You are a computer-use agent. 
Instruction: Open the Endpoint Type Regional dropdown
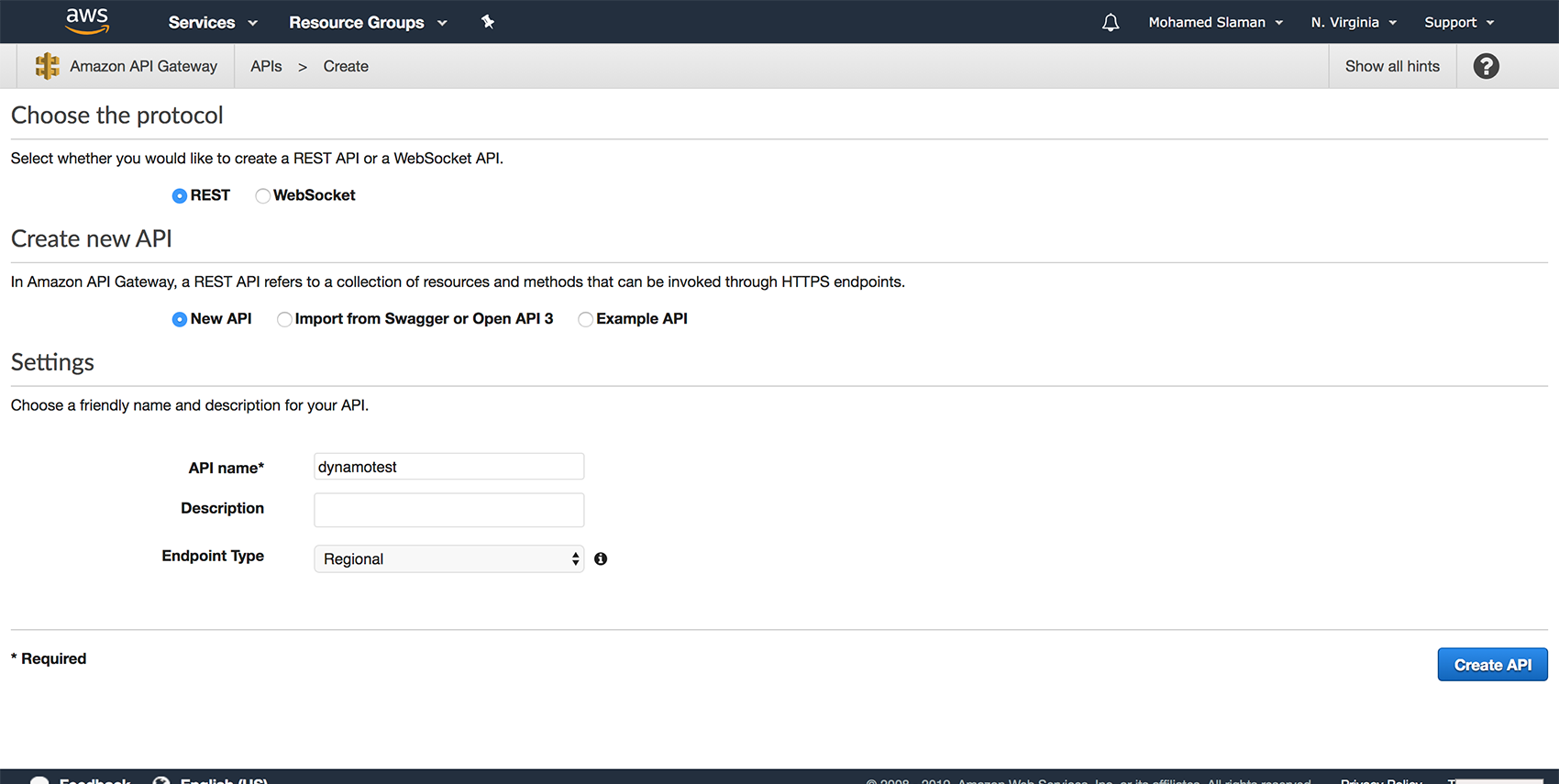click(448, 558)
